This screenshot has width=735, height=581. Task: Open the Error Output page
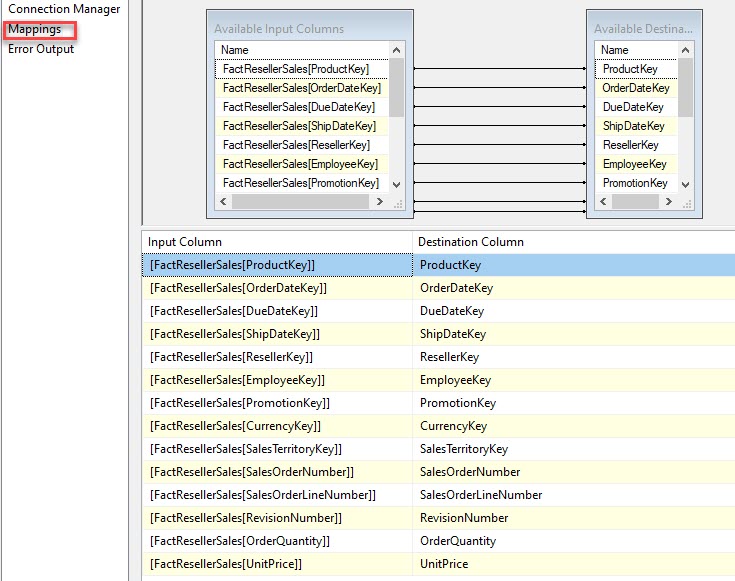(x=41, y=49)
